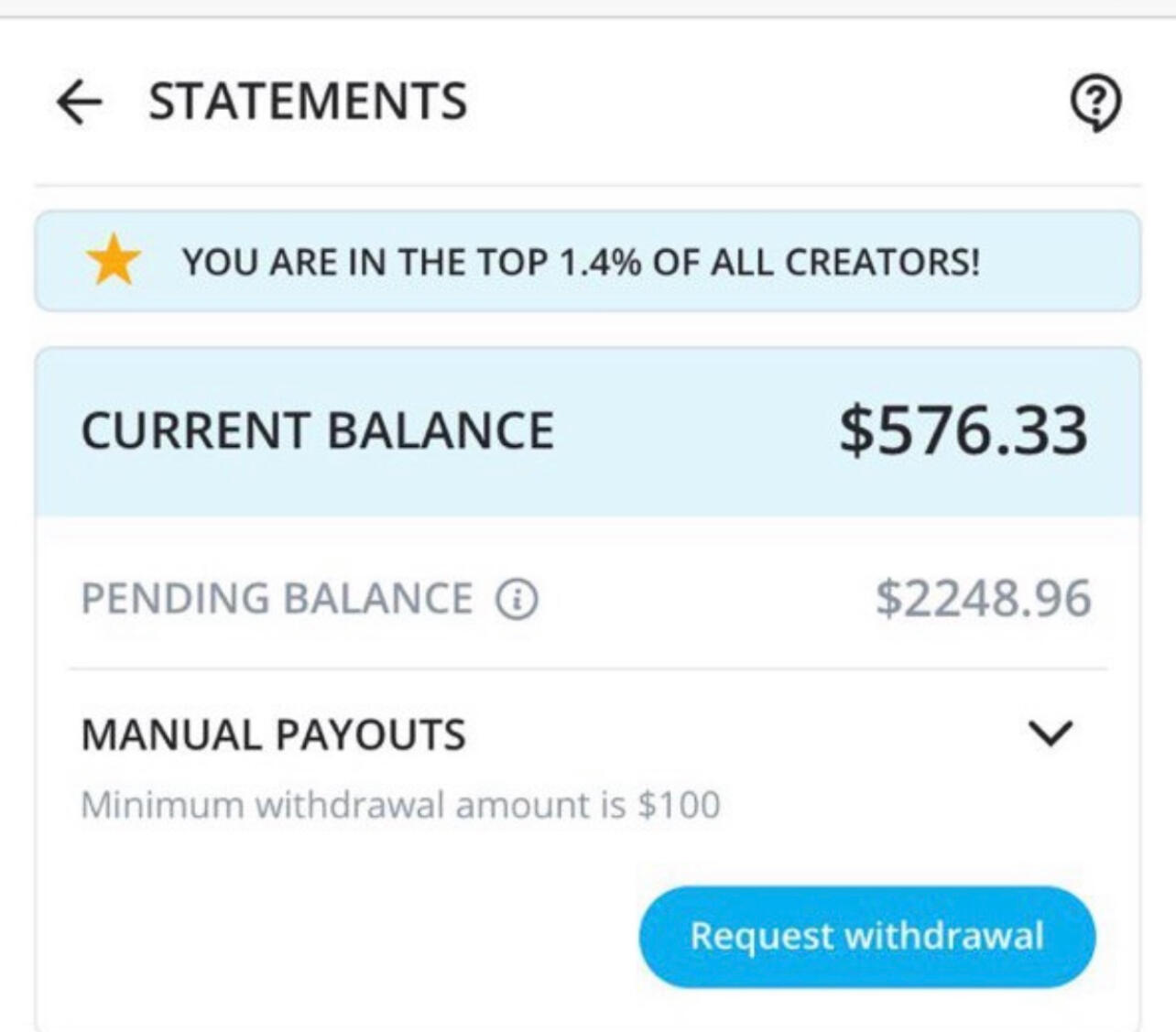The width and height of the screenshot is (1176, 1032).
Task: Click the word BALANCE in Current Balance
Action: pyautogui.click(x=441, y=430)
